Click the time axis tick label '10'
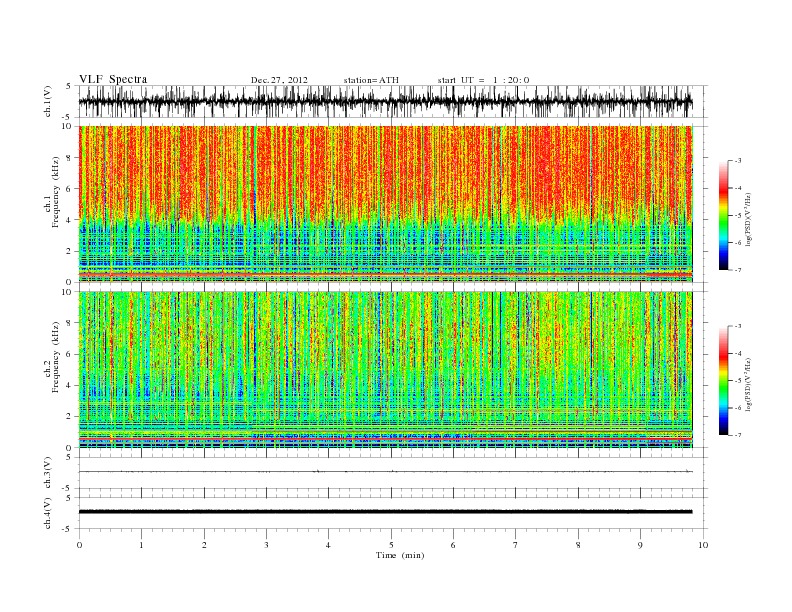This screenshot has width=792, height=612. 703,545
